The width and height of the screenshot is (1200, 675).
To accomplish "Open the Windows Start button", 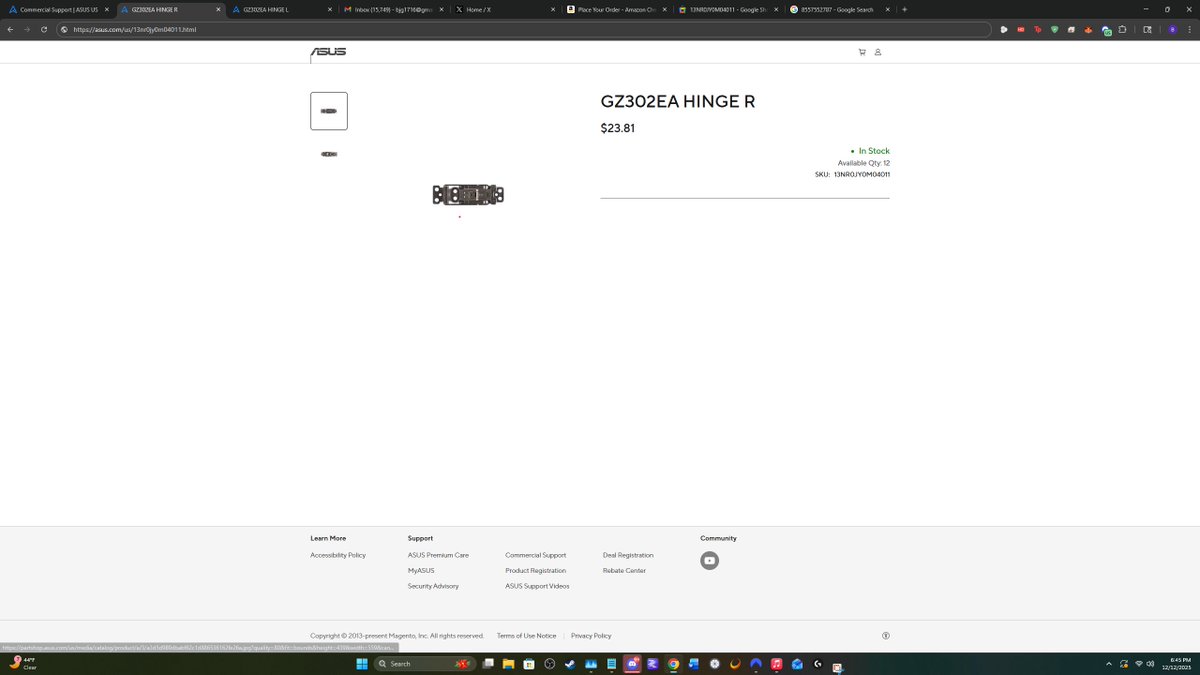I will (362, 664).
